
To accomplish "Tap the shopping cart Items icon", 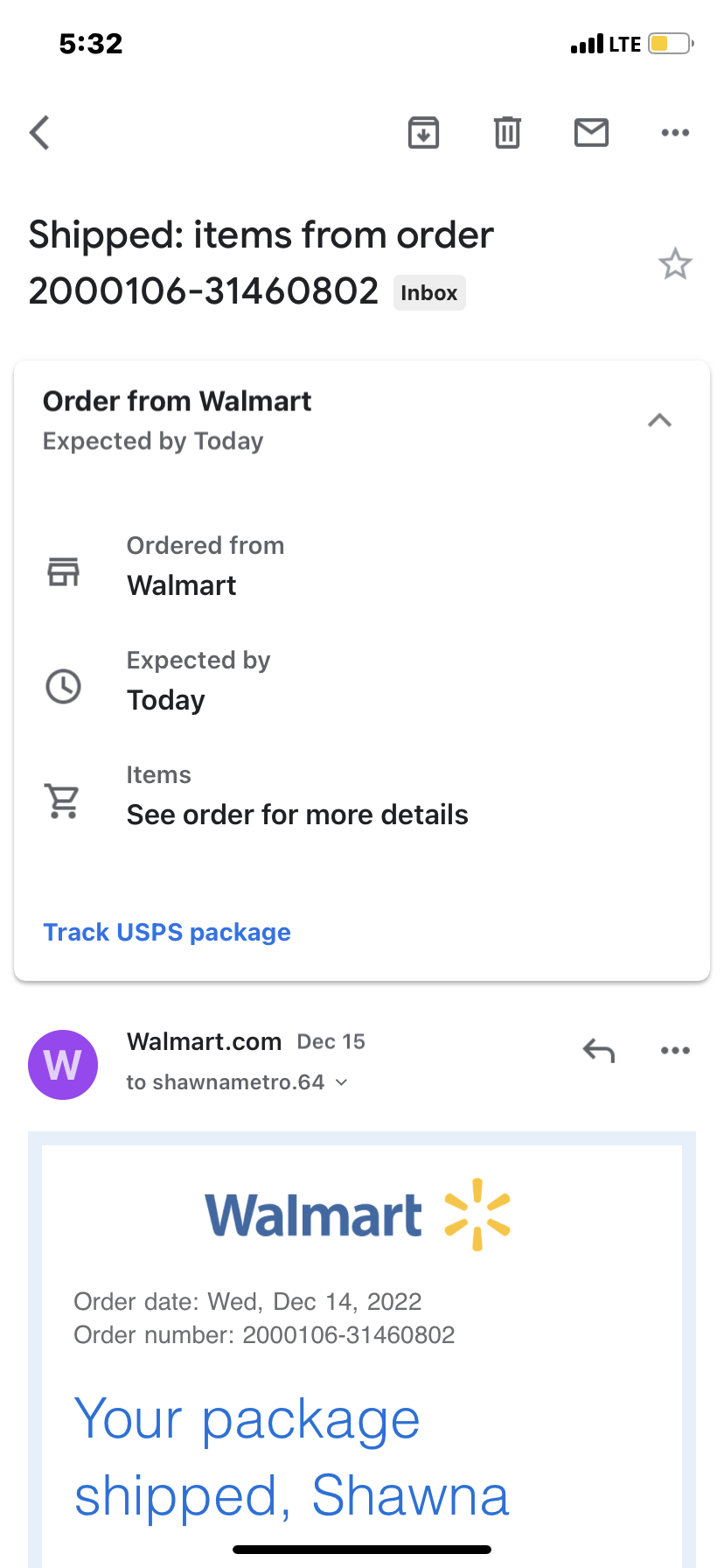I will [x=63, y=801].
